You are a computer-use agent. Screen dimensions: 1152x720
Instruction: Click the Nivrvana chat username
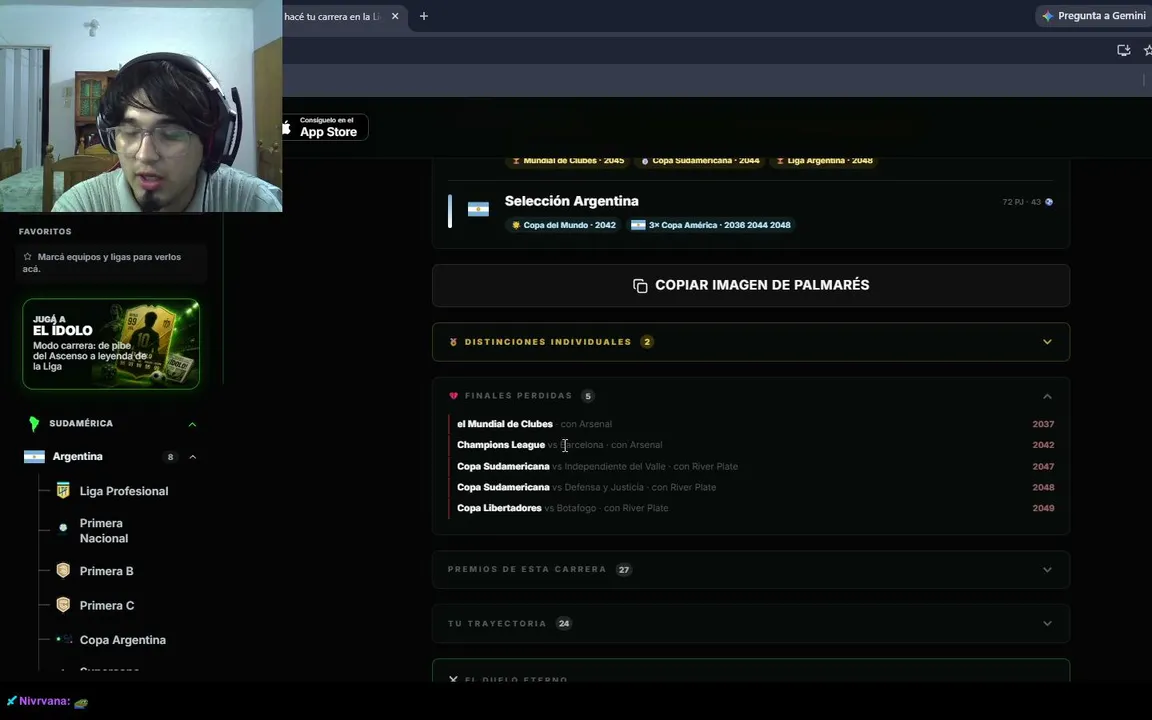(x=44, y=701)
